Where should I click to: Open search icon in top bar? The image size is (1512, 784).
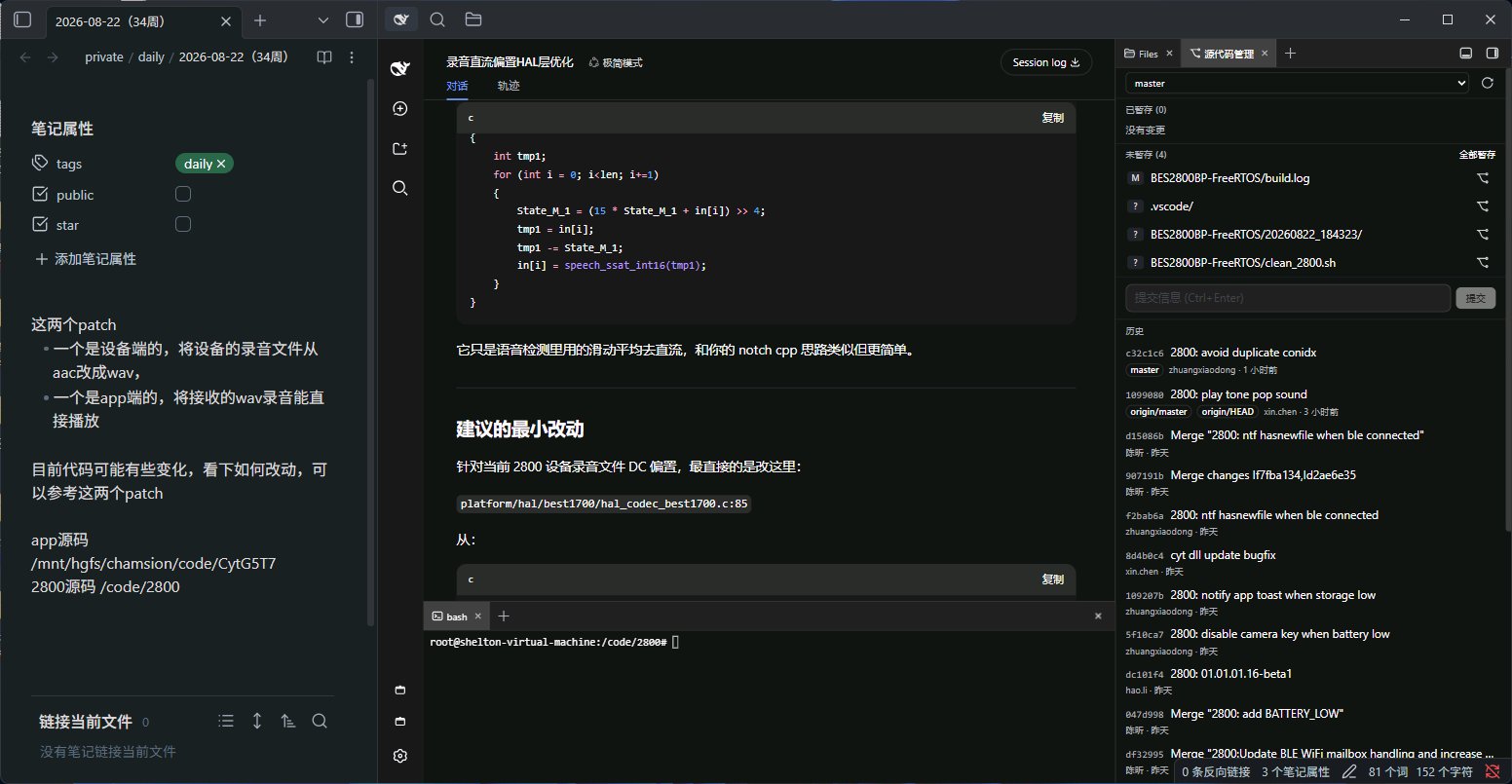pyautogui.click(x=437, y=19)
